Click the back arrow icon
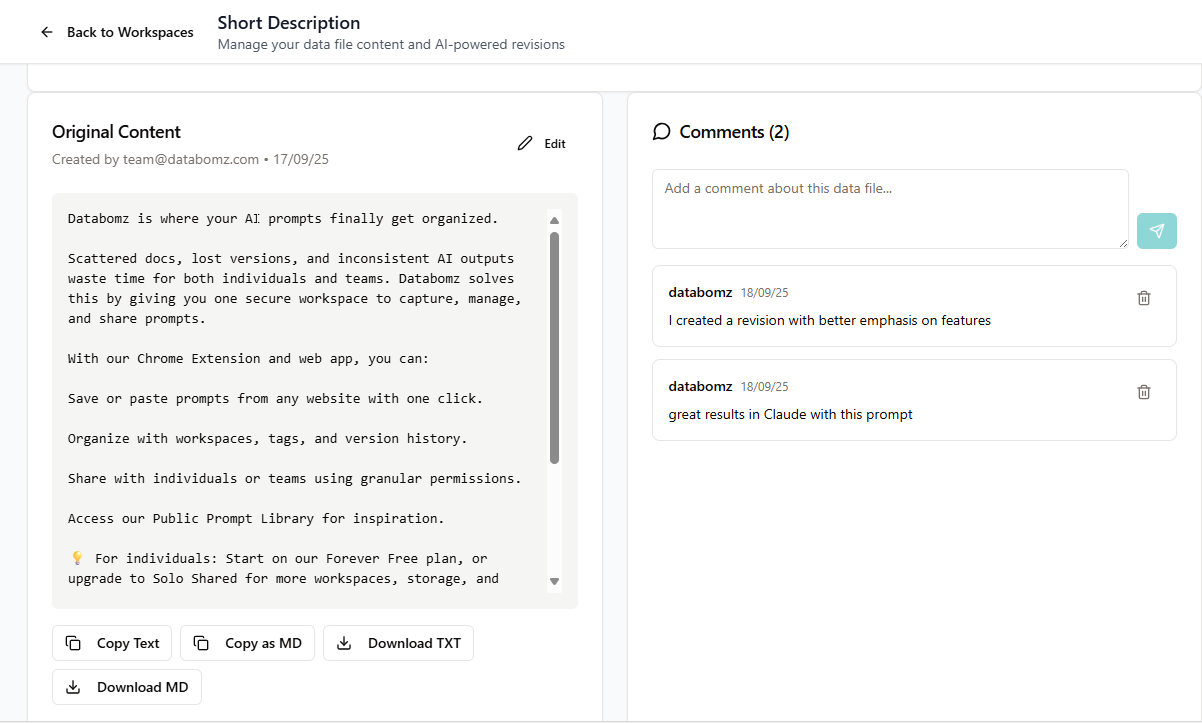 coord(46,32)
